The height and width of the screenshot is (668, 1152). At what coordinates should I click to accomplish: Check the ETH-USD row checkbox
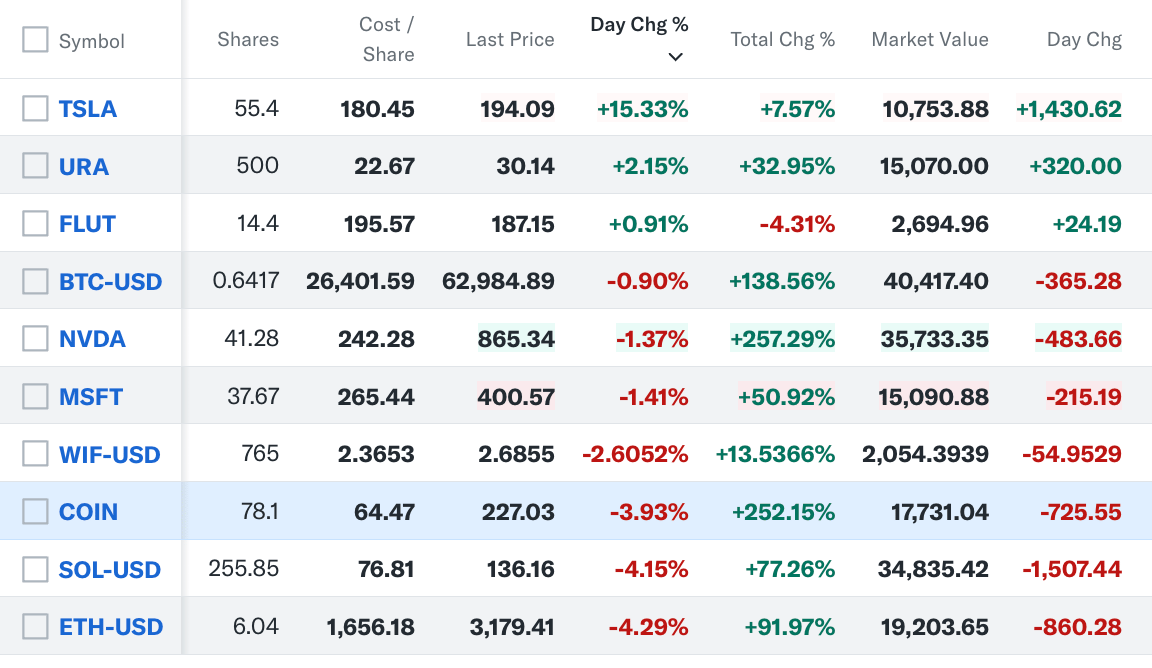click(x=35, y=627)
